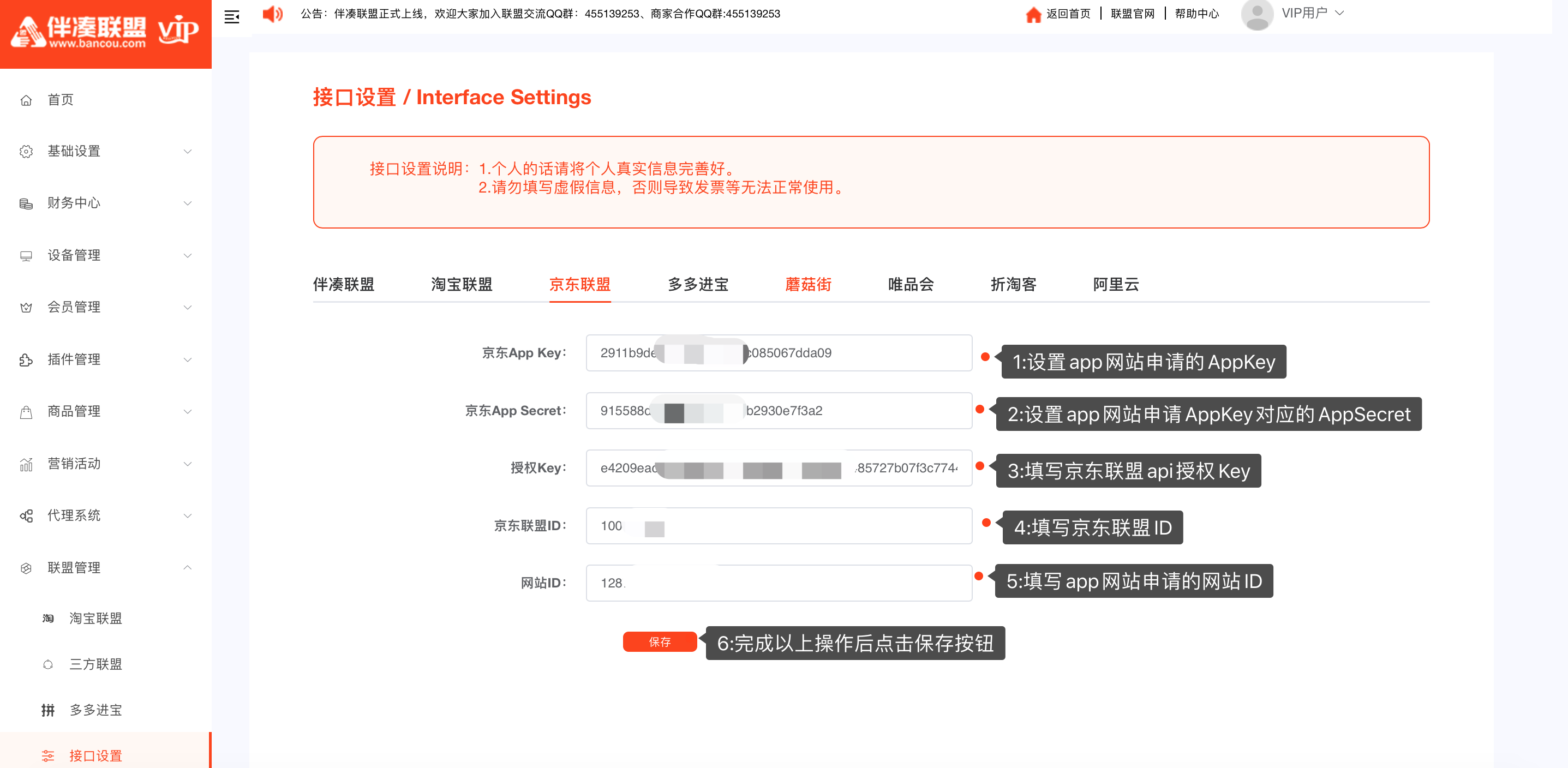
Task: Collapse the 联盟管理 menu chevron
Action: coord(188,567)
